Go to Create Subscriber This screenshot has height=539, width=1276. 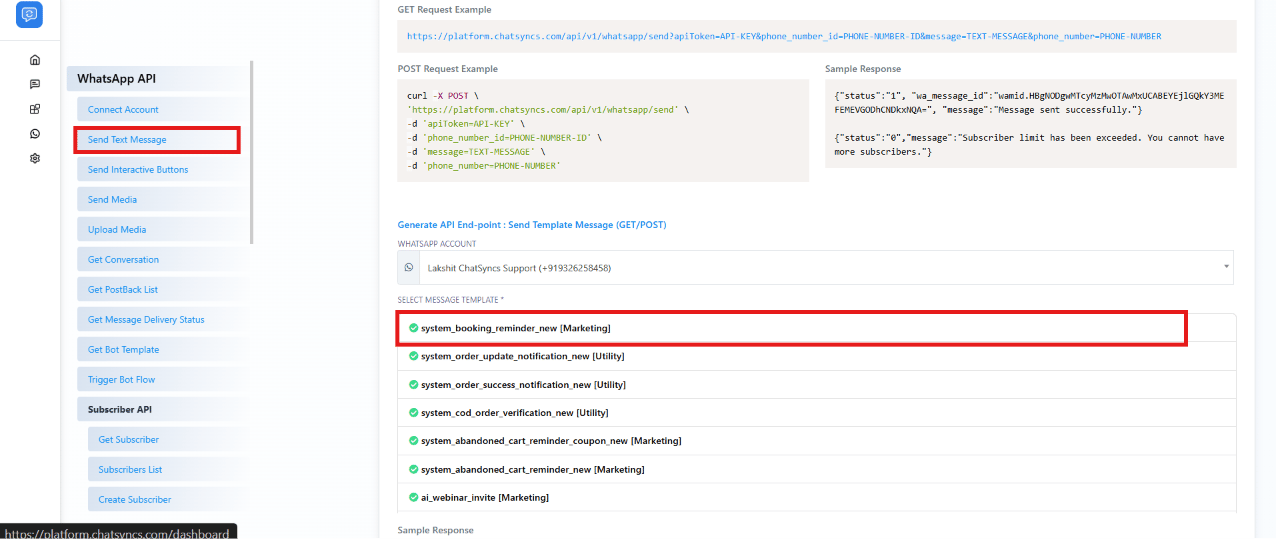(166, 500)
